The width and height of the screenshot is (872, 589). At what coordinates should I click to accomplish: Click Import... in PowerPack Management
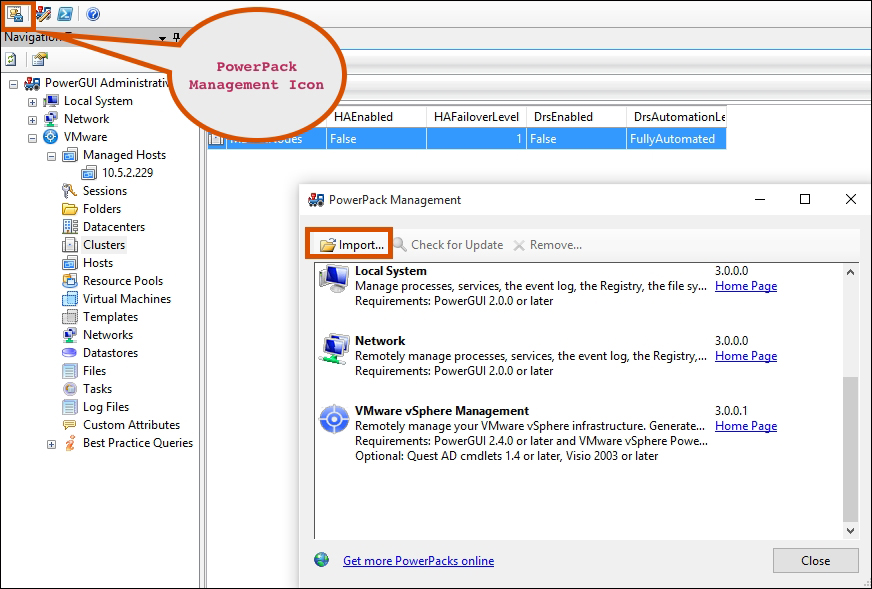point(351,245)
